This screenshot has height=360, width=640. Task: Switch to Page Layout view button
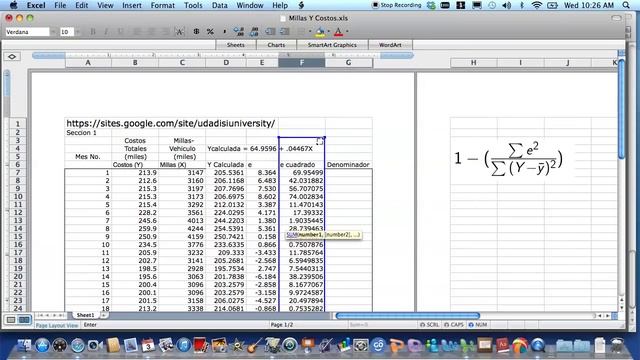click(24, 320)
